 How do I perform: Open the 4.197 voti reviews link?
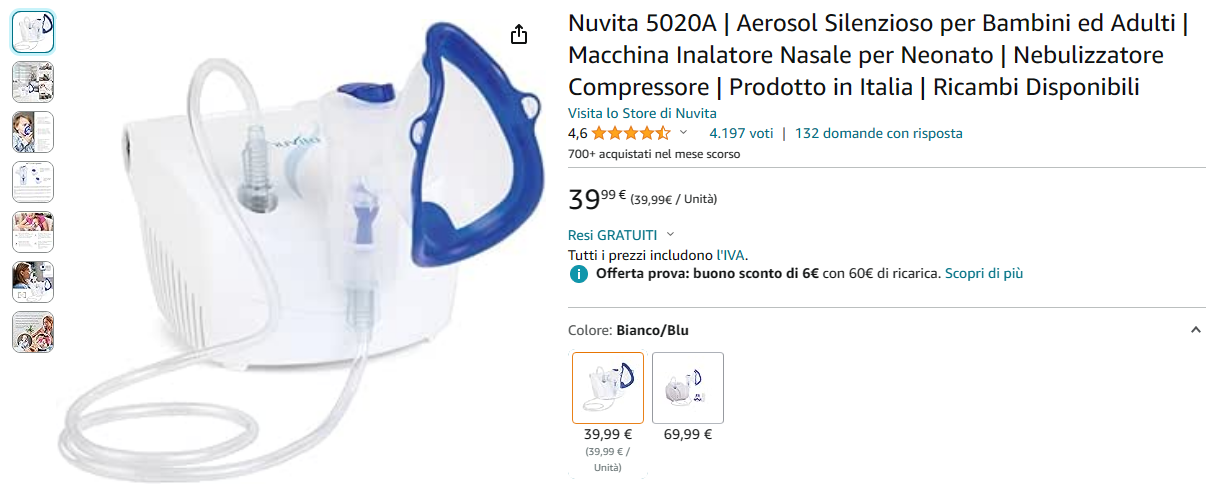741,133
